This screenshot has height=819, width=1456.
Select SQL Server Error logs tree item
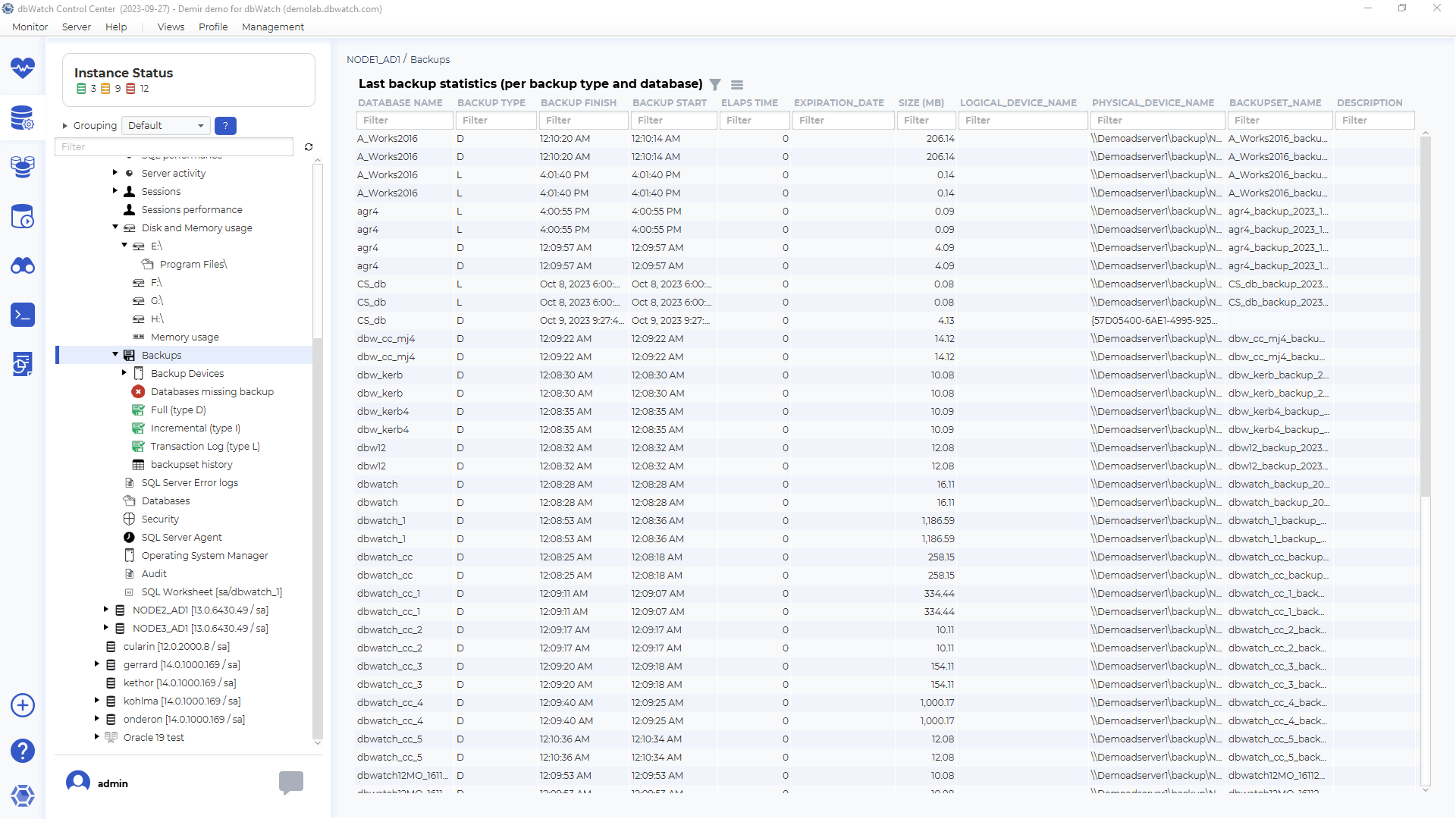tap(190, 482)
